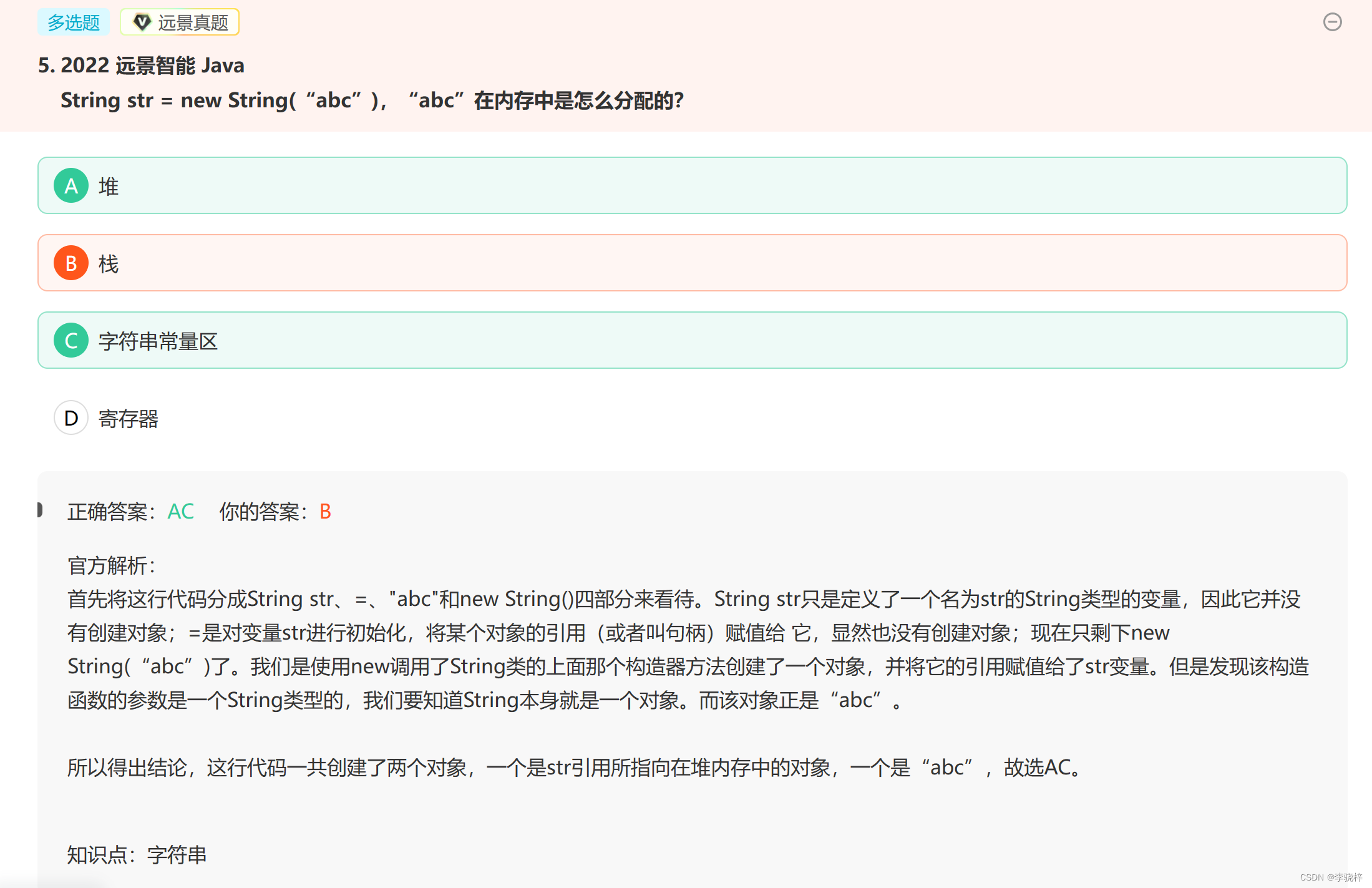Image resolution: width=1372 pixels, height=888 pixels.
Task: Click correct answer AC text
Action: coord(181,512)
